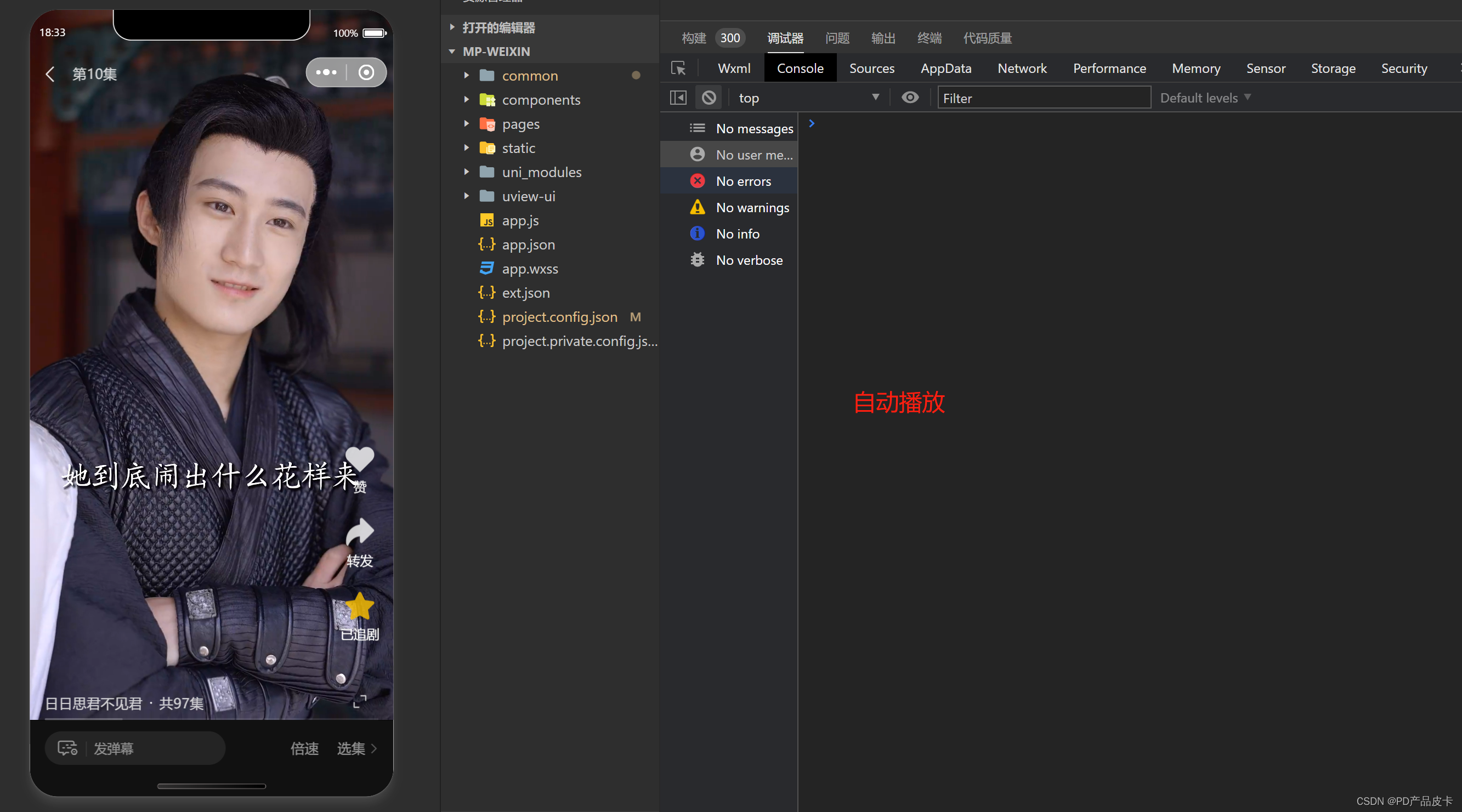Switch to the Network tab

(1022, 69)
